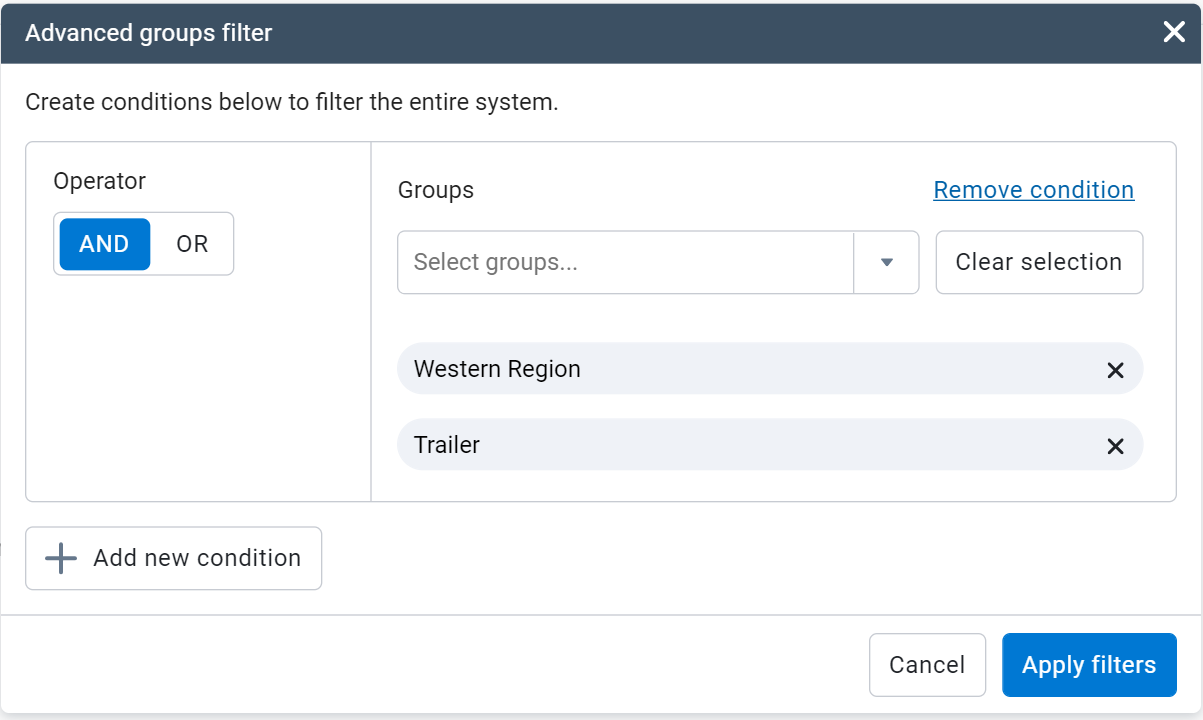Toggle the operator back to AND
The width and height of the screenshot is (1203, 720).
[x=104, y=243]
